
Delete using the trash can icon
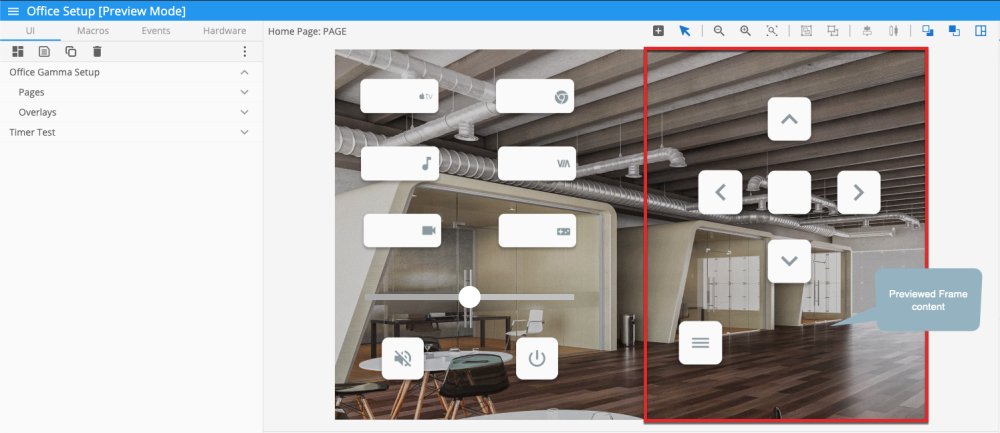click(97, 52)
